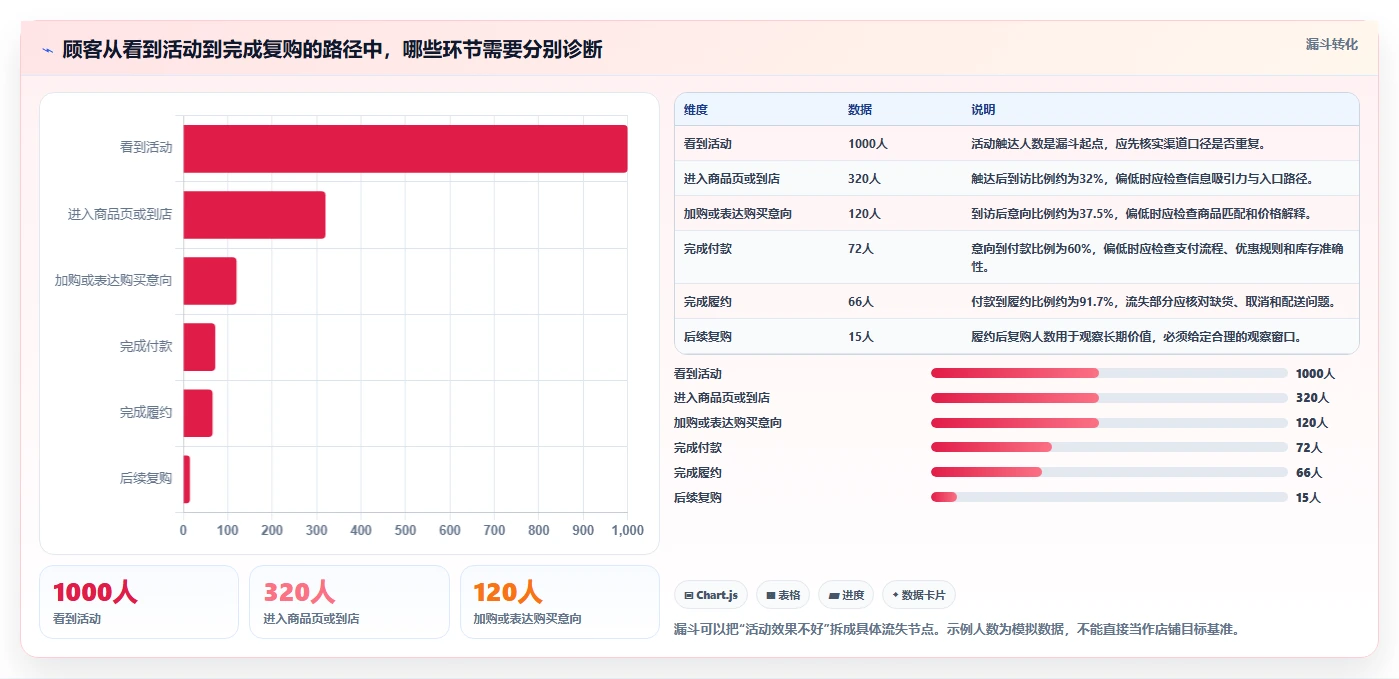The image size is (1399, 679).
Task: Click 后续复购 in the table's 维度 column
Action: click(708, 337)
